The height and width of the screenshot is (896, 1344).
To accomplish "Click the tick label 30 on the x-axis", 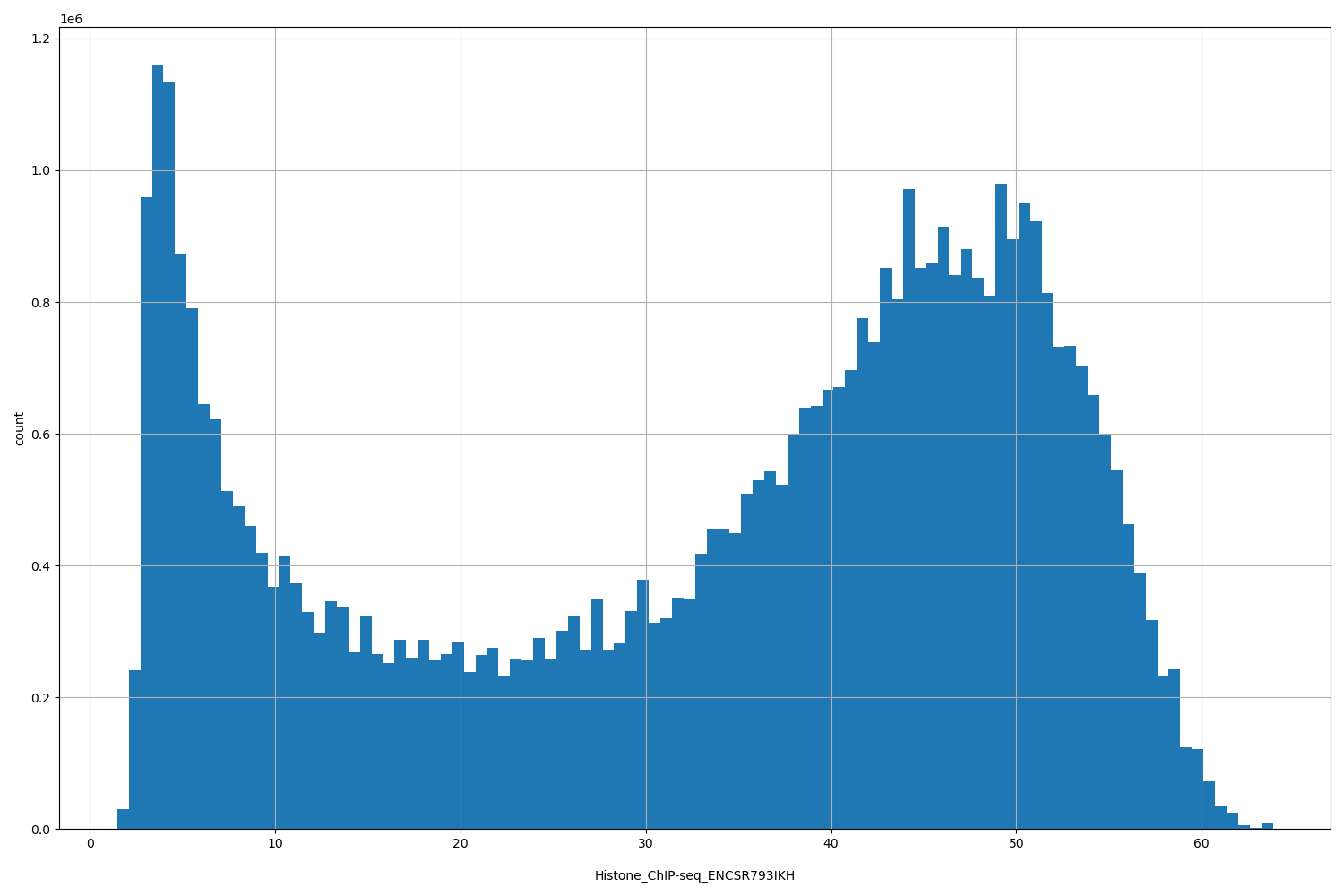I will tap(646, 844).
